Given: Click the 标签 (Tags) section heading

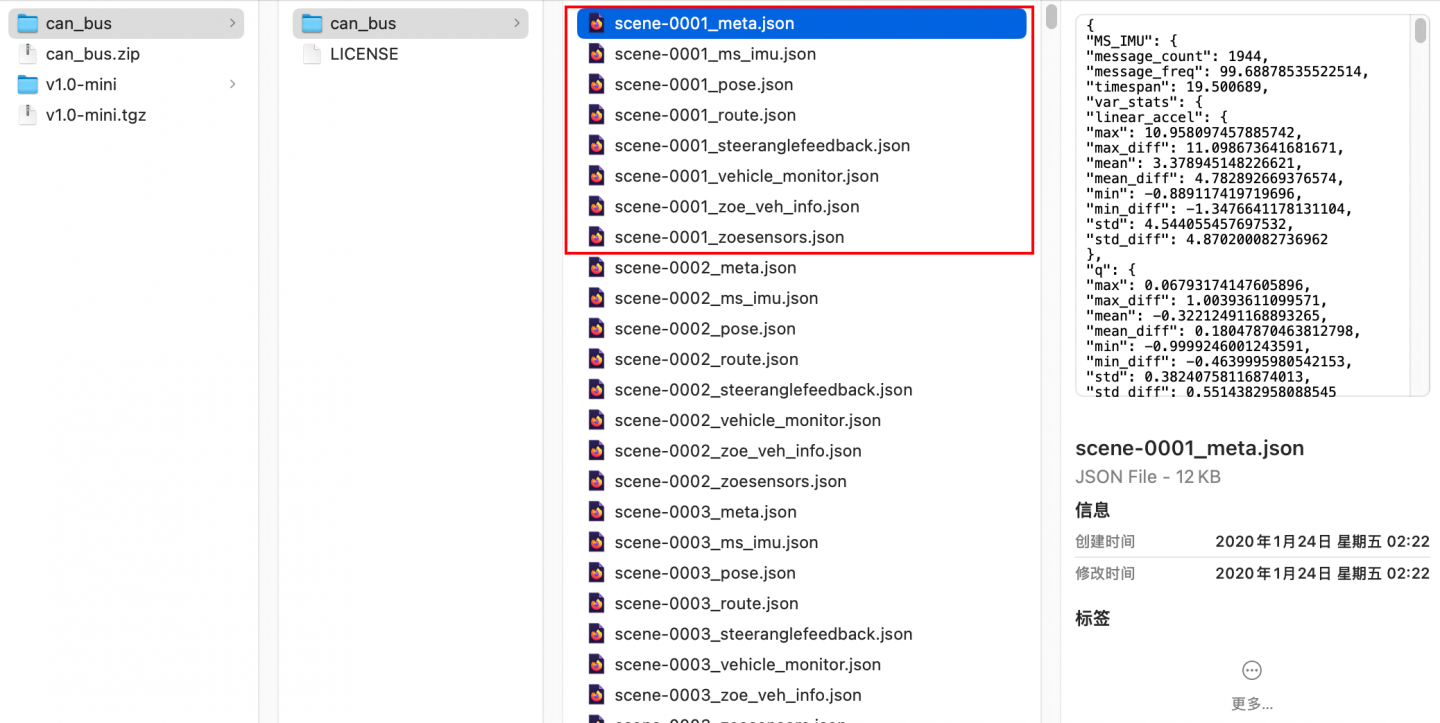Looking at the screenshot, I should point(1092,618).
